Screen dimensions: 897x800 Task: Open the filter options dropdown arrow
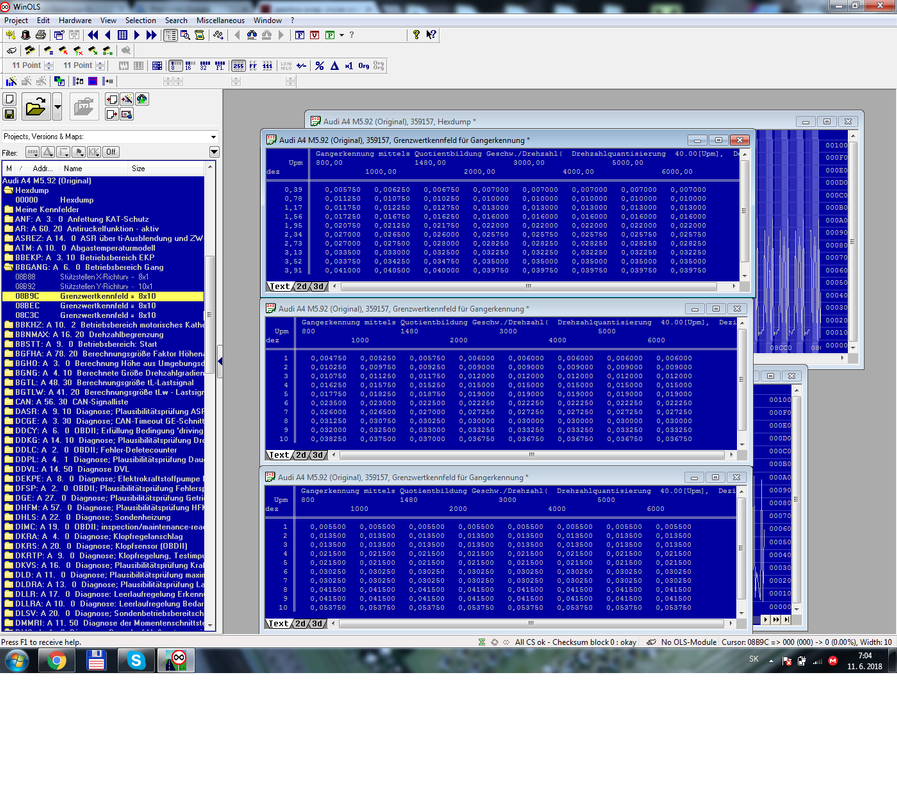click(x=214, y=152)
